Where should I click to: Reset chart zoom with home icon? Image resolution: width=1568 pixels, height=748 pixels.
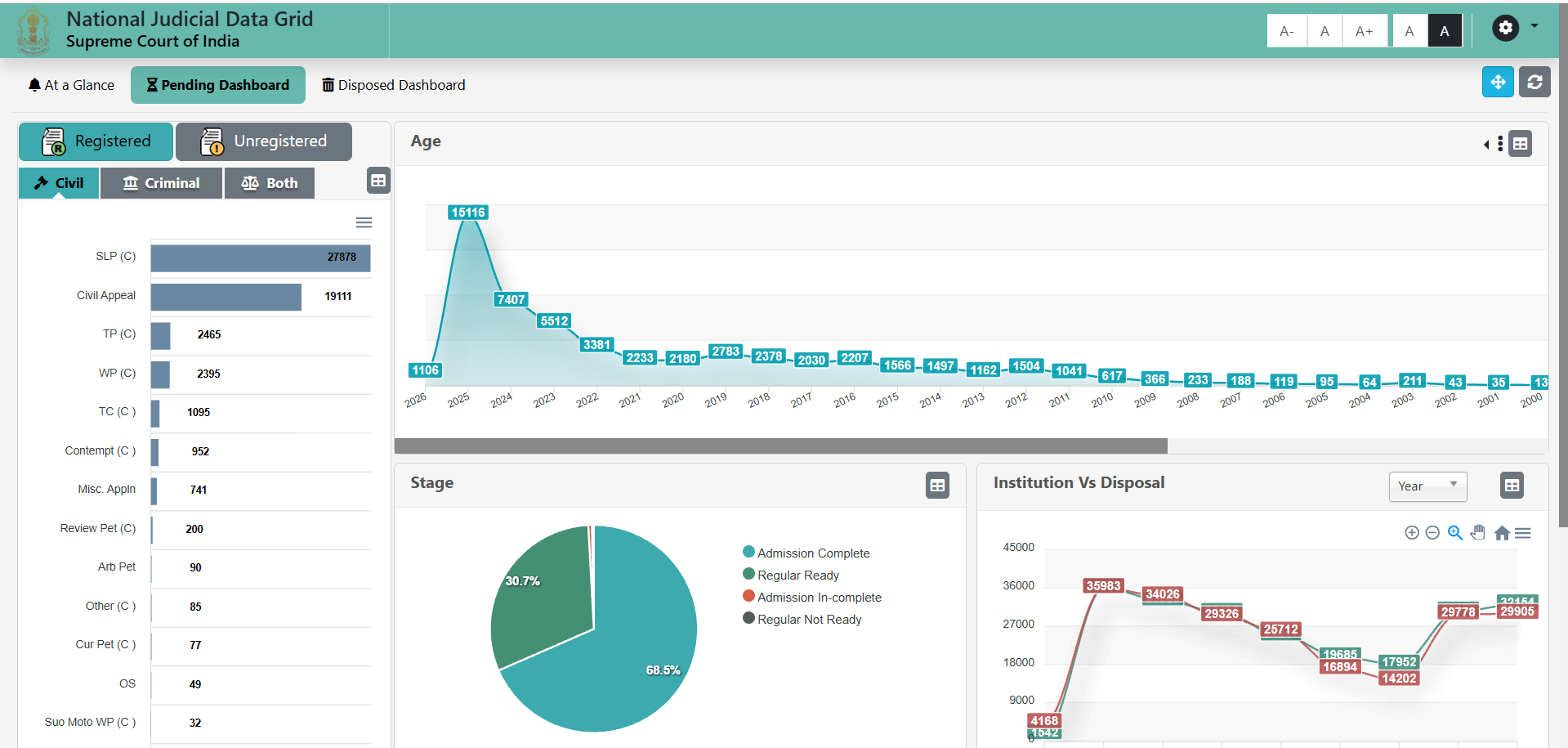point(1502,533)
